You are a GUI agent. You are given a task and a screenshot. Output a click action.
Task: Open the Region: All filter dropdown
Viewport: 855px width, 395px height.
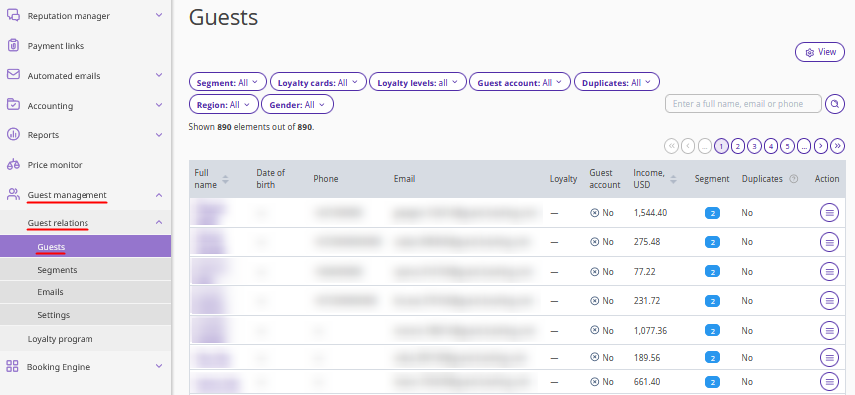pos(224,104)
